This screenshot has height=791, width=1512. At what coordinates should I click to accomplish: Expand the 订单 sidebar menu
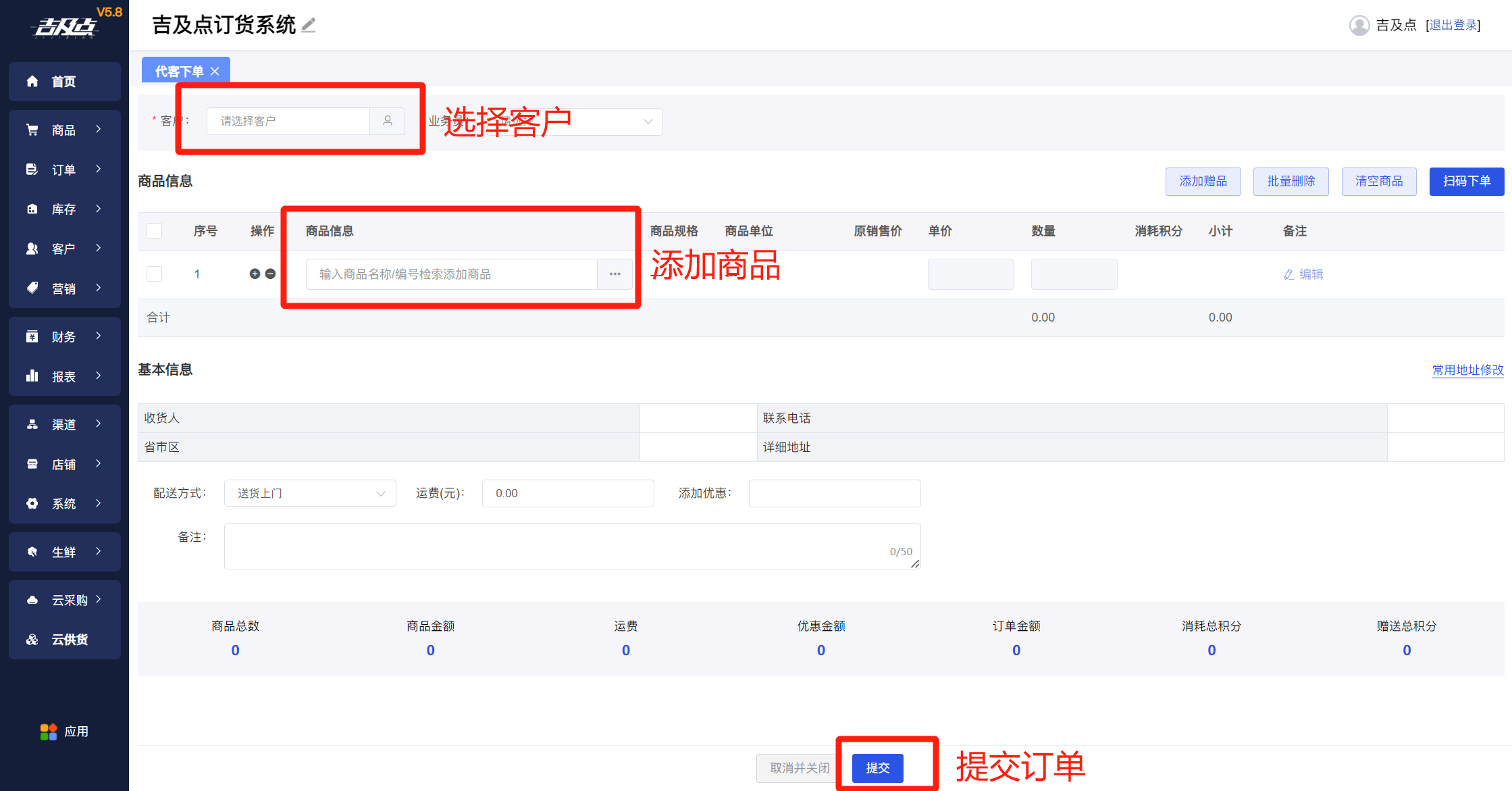65,170
